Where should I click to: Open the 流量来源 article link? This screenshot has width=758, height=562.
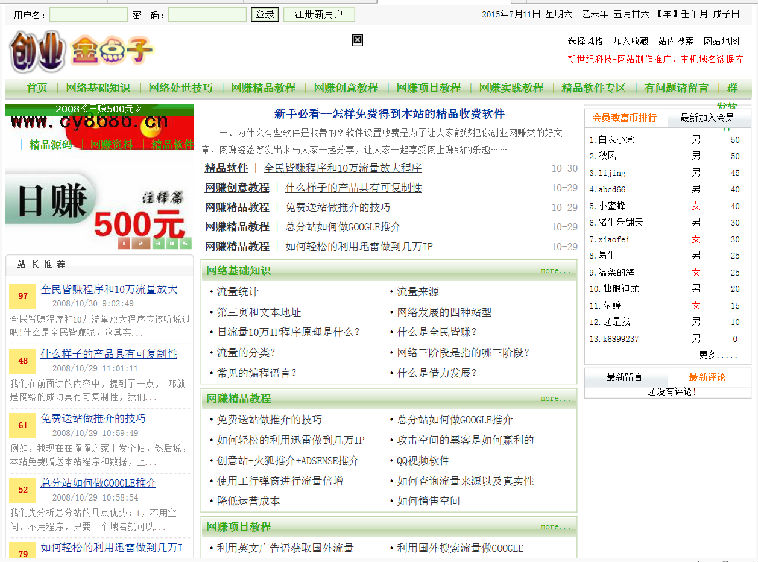click(418, 292)
